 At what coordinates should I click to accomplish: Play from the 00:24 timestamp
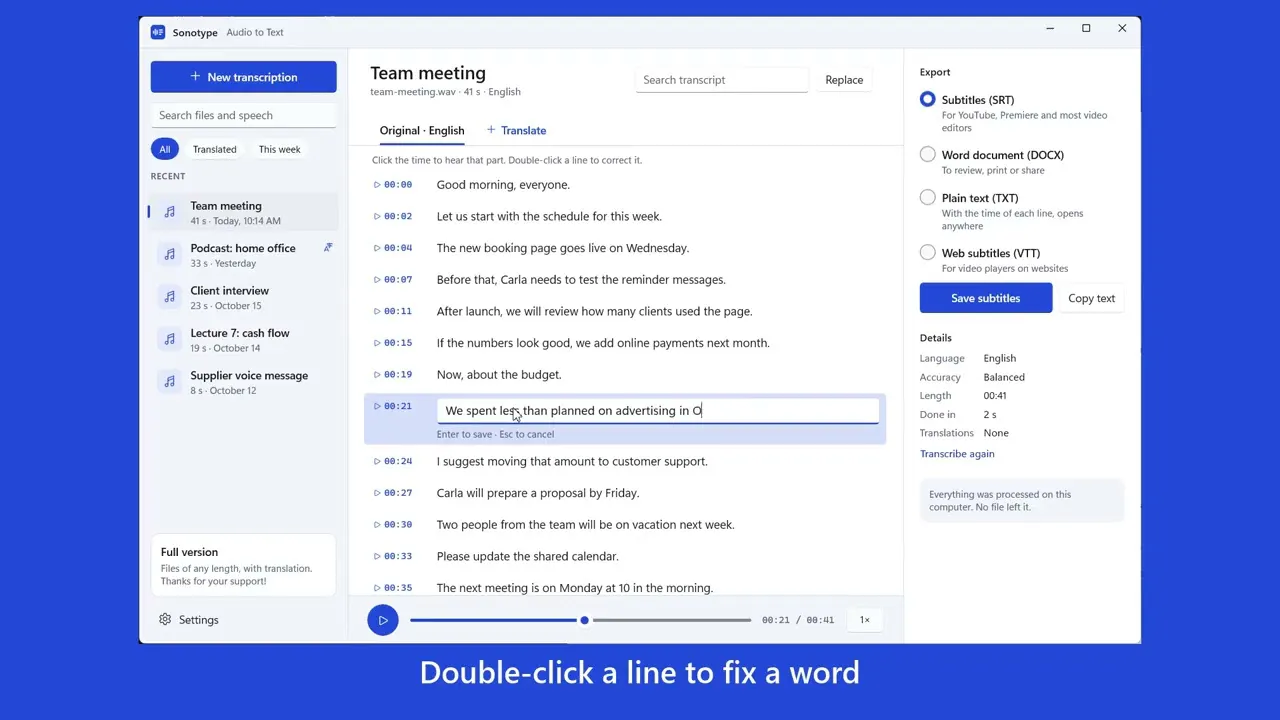coord(392,461)
